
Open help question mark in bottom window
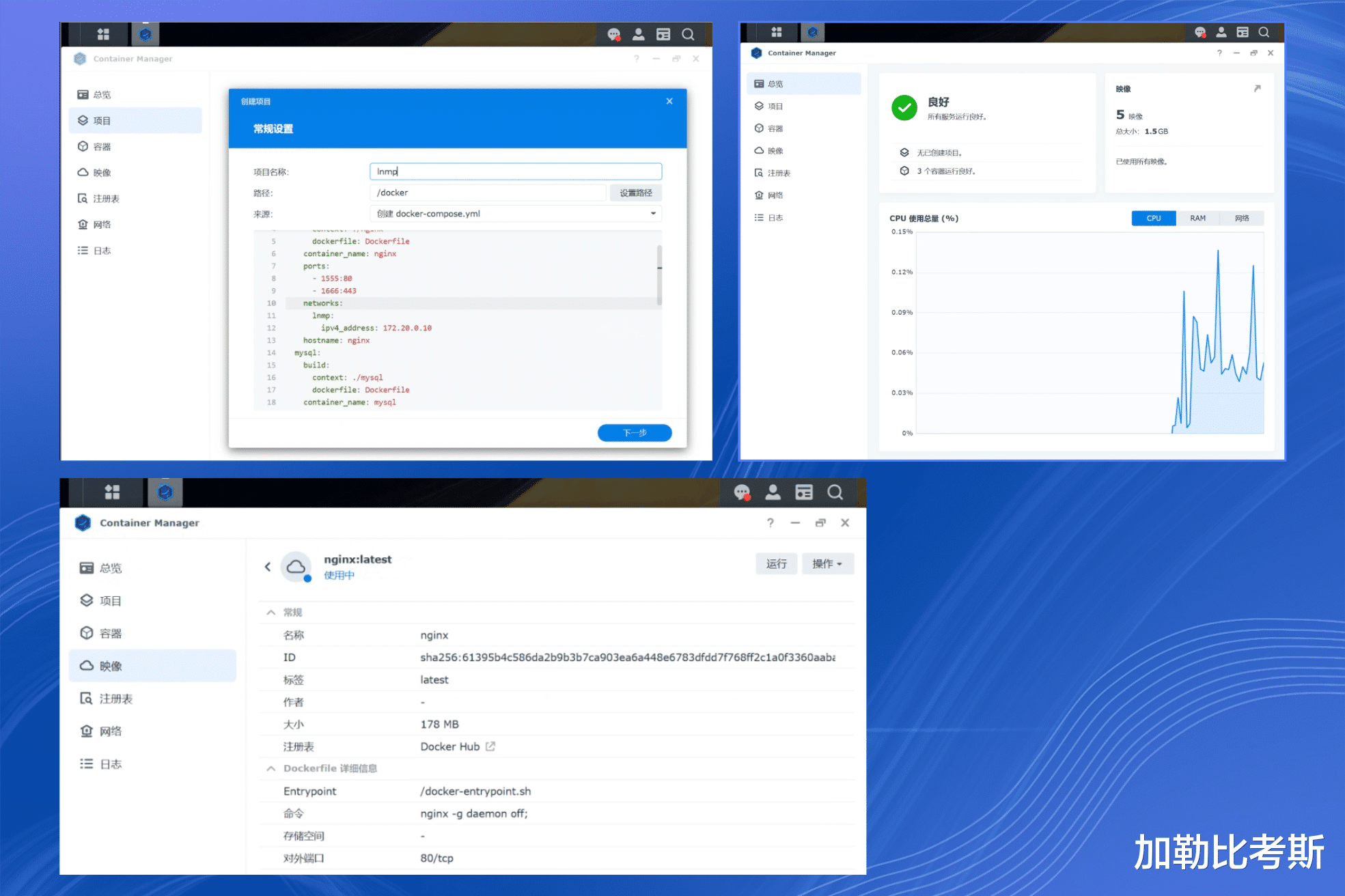[x=771, y=522]
